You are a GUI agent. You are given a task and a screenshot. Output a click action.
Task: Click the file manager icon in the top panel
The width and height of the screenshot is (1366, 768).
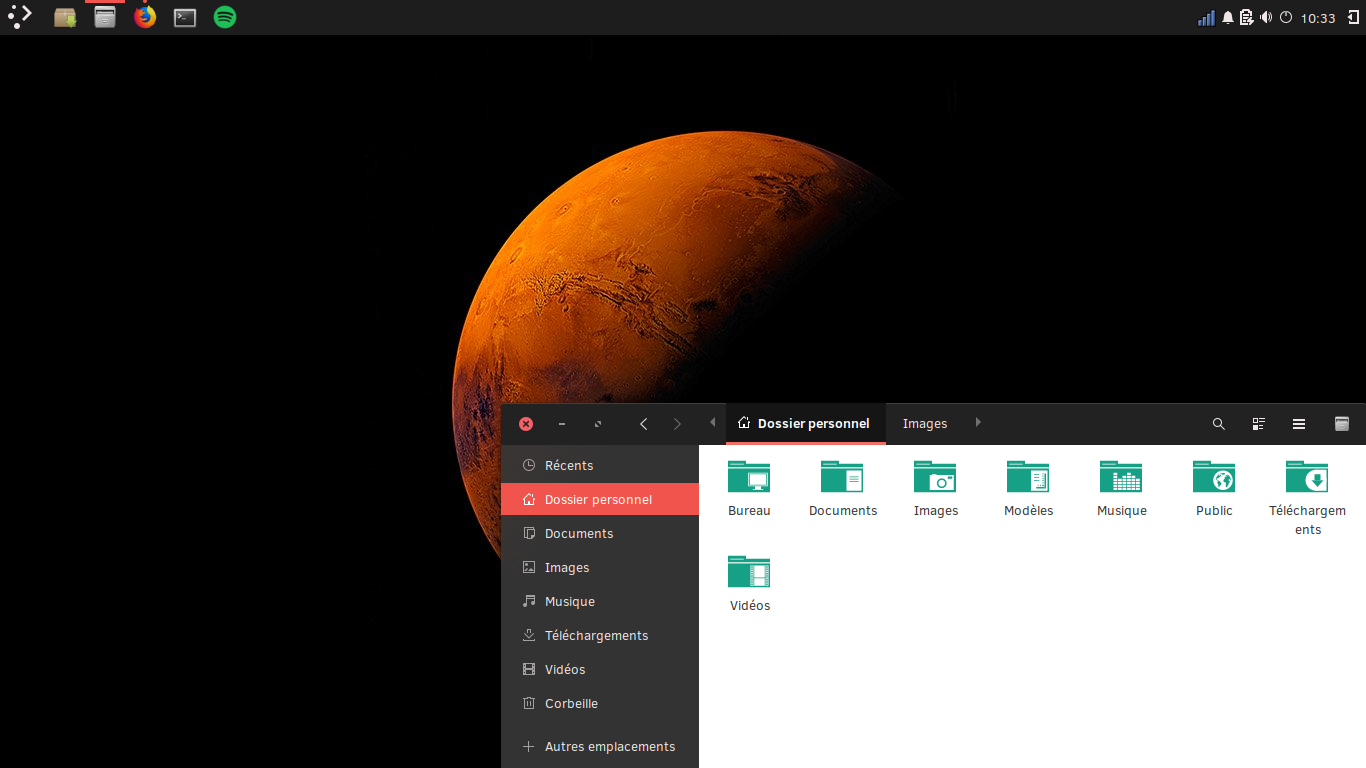coord(105,17)
